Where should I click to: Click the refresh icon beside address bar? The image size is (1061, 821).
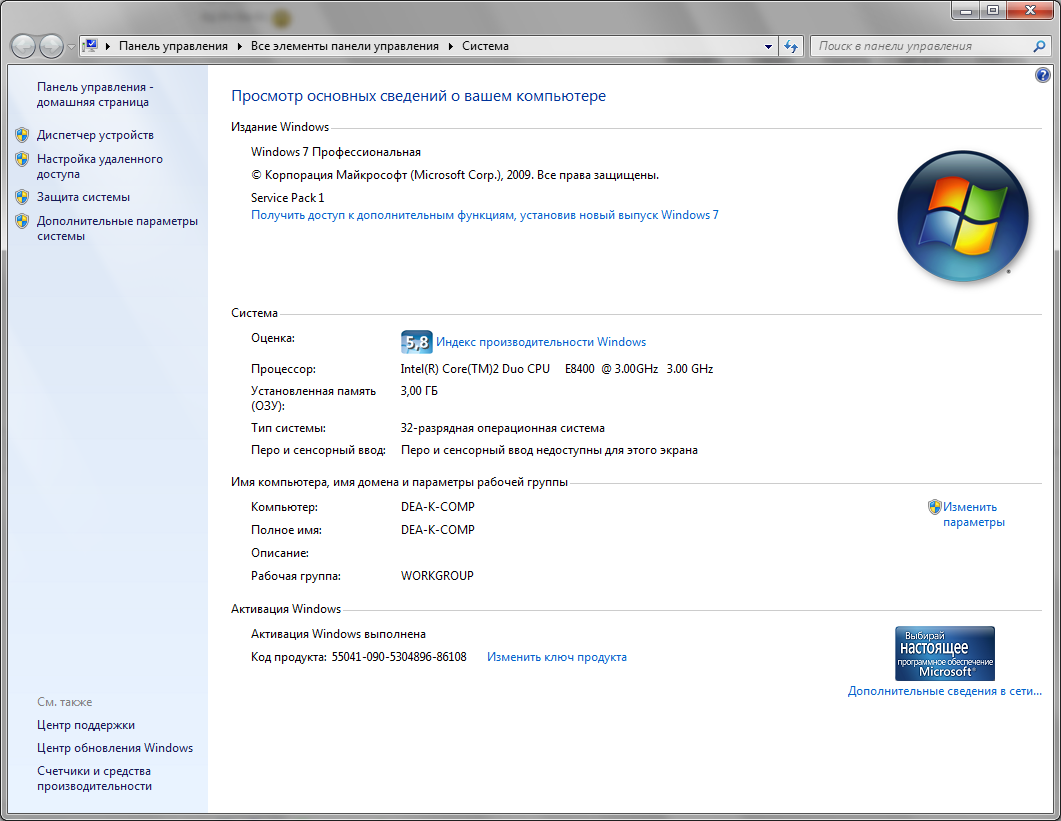pos(791,46)
